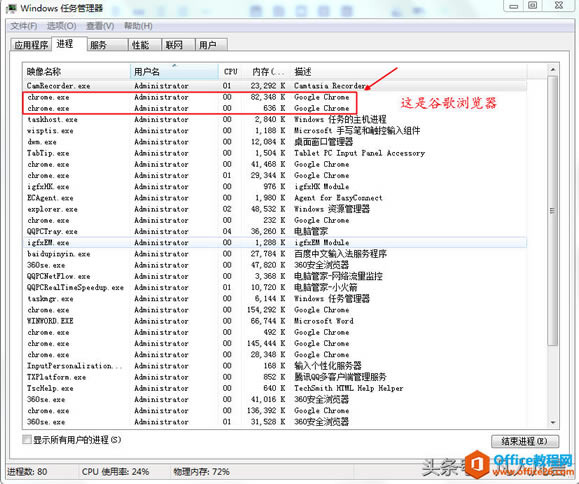Select the QQPCTray.exe process
The image size is (579, 484).
tap(275, 231)
